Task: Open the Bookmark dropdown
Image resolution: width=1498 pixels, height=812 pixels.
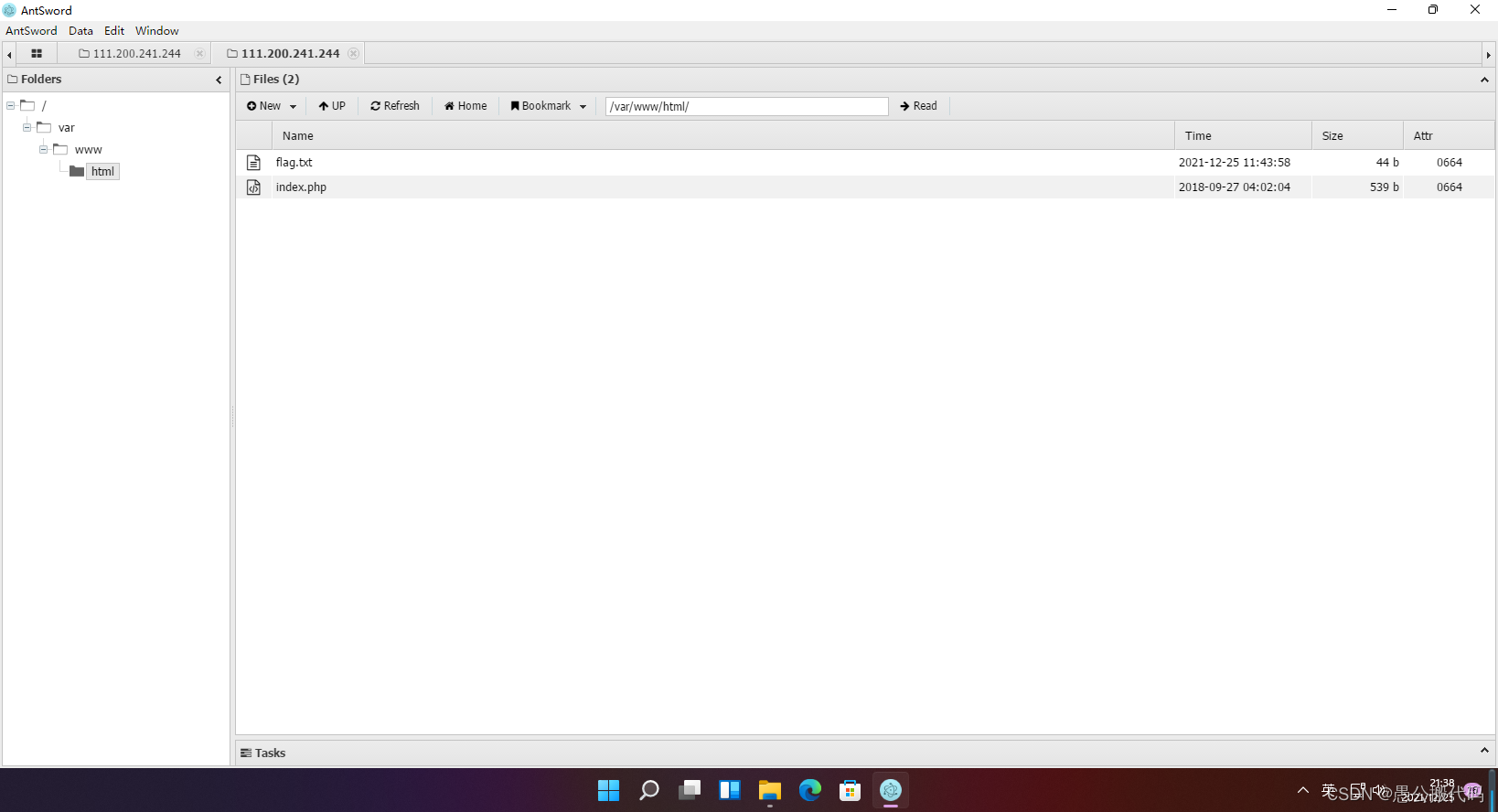Action: [548, 106]
